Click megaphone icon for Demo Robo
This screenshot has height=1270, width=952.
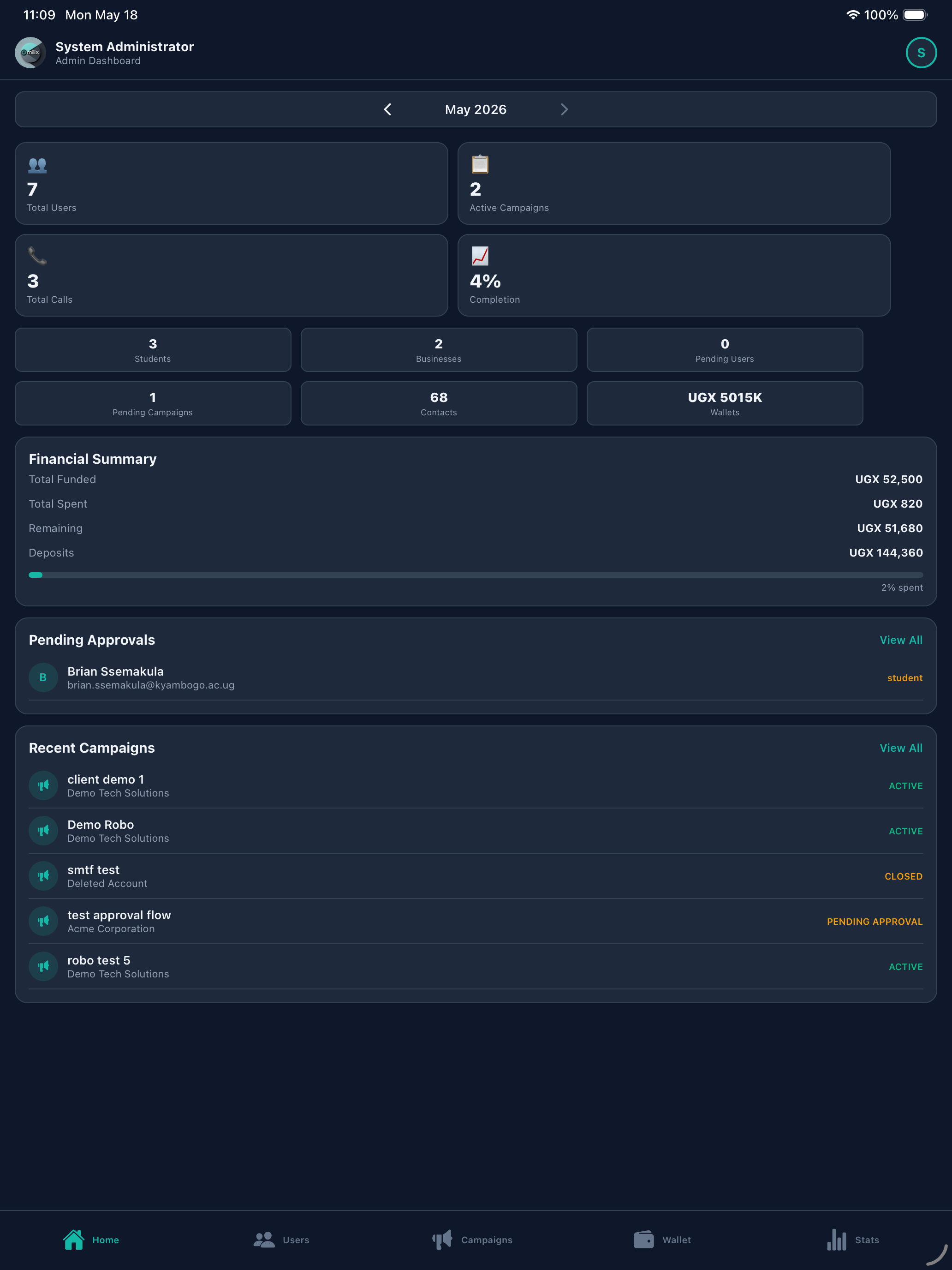tap(43, 831)
